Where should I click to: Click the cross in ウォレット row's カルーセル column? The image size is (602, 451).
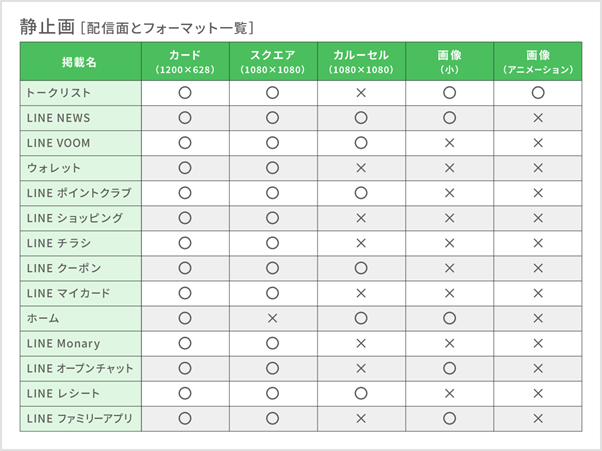(x=361, y=167)
